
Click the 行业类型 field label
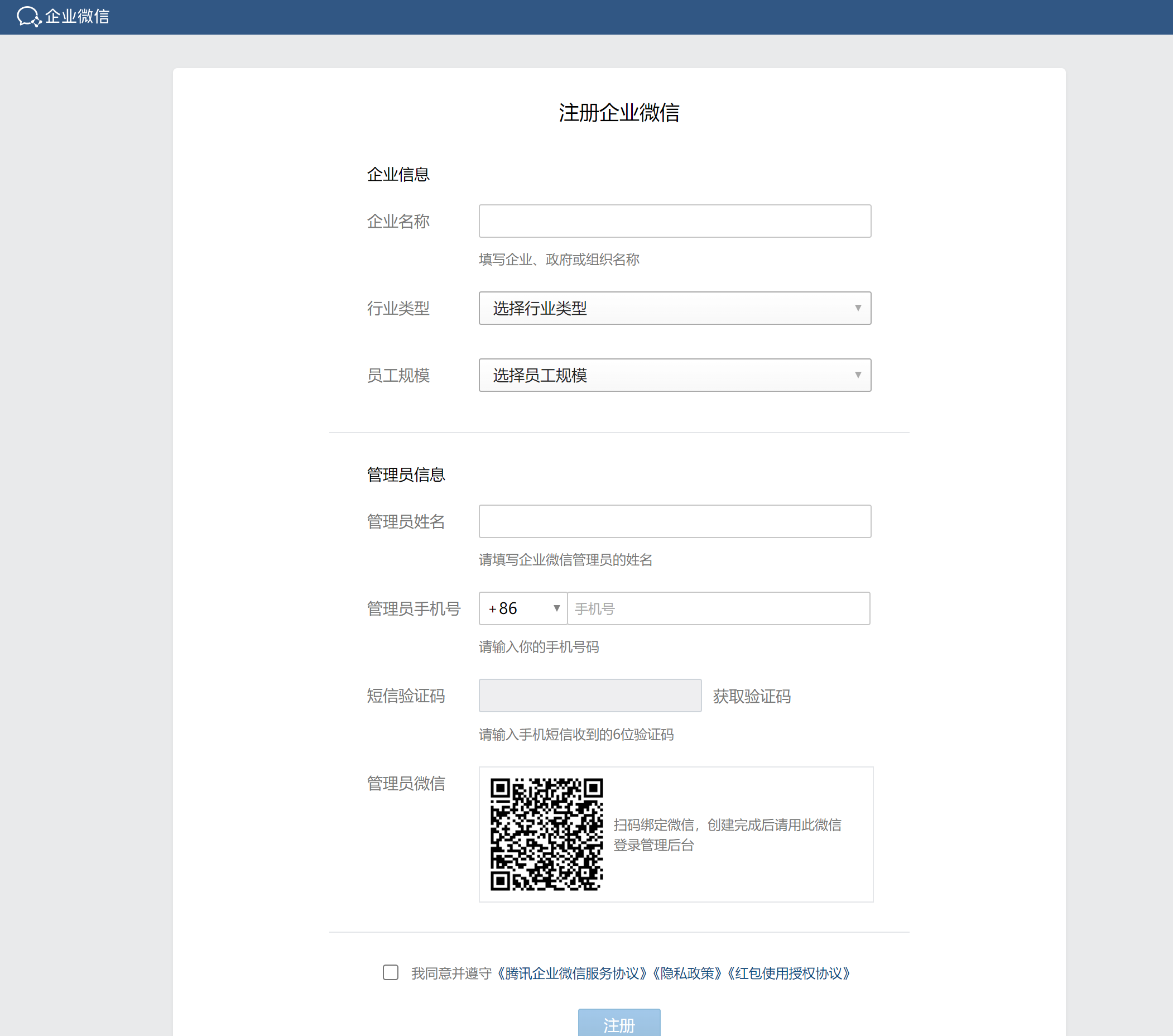tap(398, 309)
